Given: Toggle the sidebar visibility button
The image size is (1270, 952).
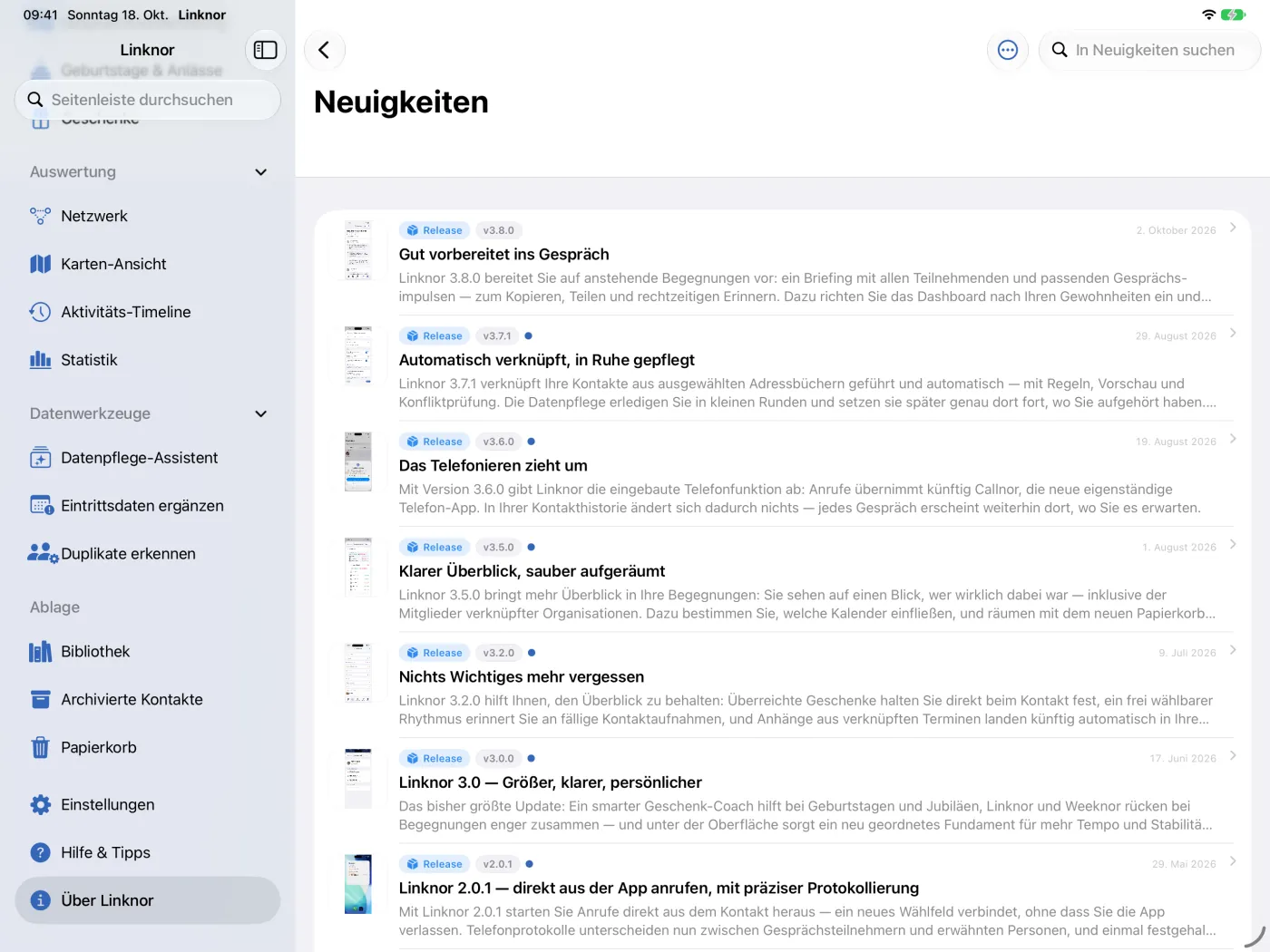Looking at the screenshot, I should click(x=265, y=50).
